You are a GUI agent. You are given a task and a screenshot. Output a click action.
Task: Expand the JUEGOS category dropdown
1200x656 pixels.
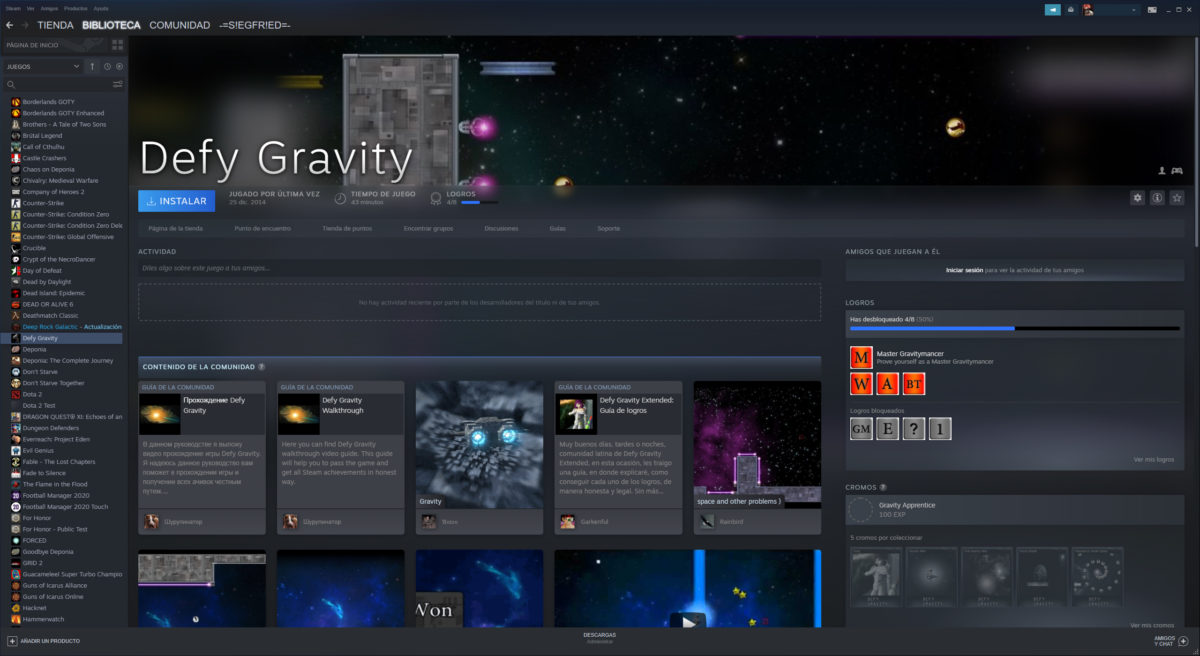[x=43, y=66]
